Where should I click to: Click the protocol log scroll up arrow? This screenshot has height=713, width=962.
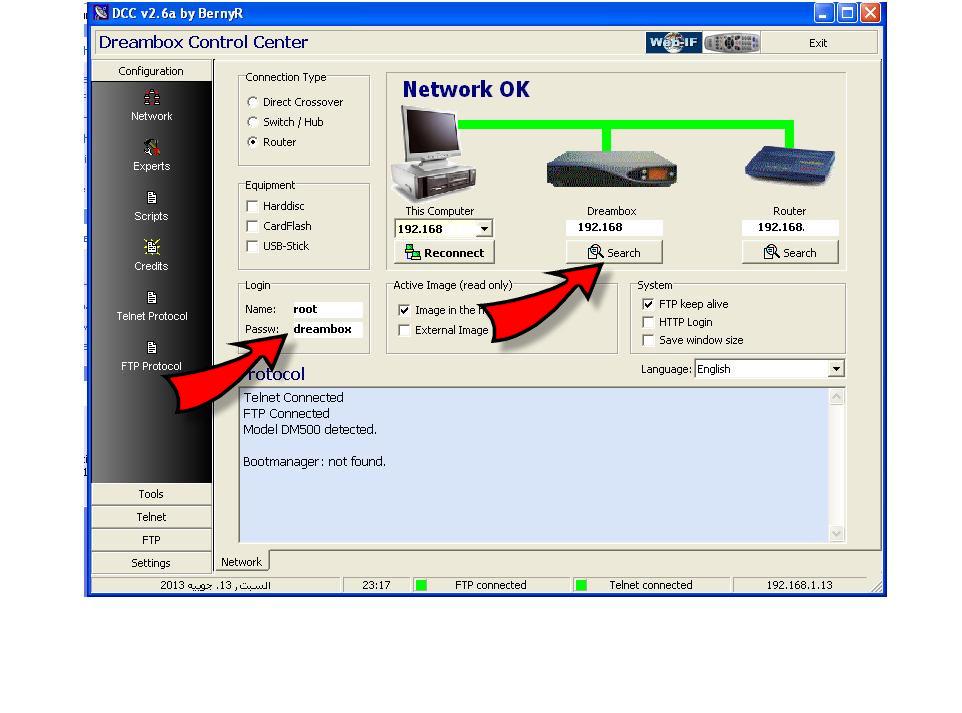click(x=836, y=397)
